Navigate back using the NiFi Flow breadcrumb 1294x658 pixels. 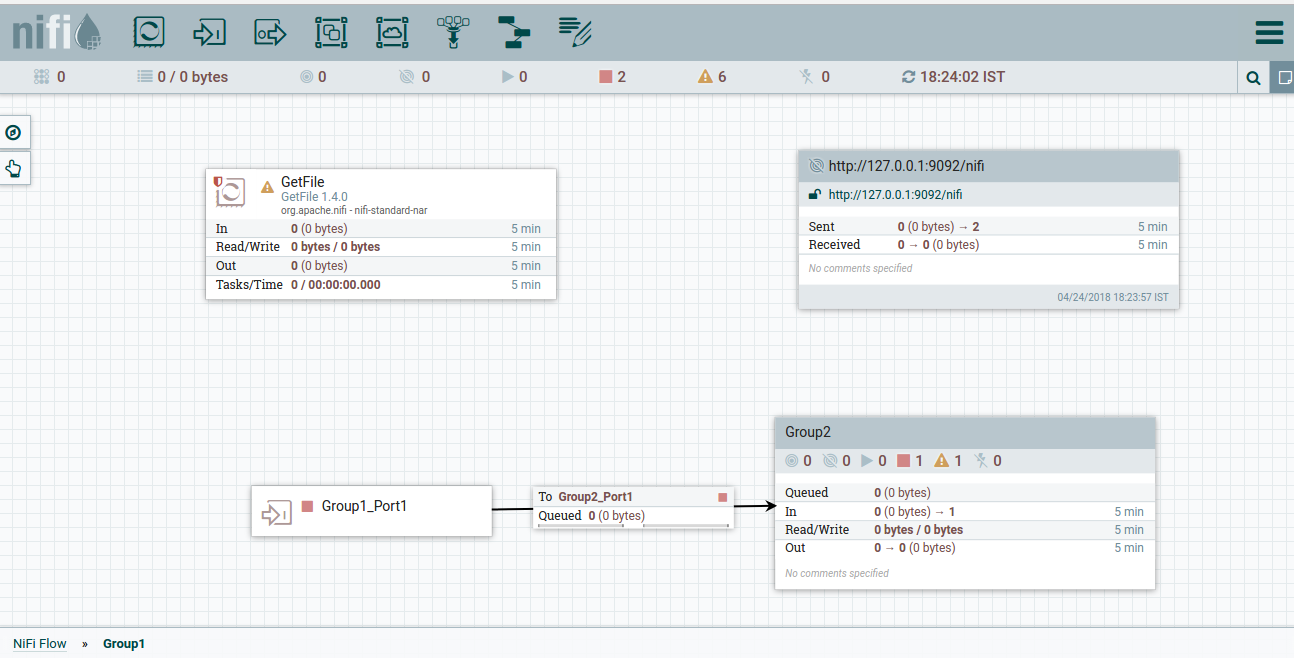(39, 643)
